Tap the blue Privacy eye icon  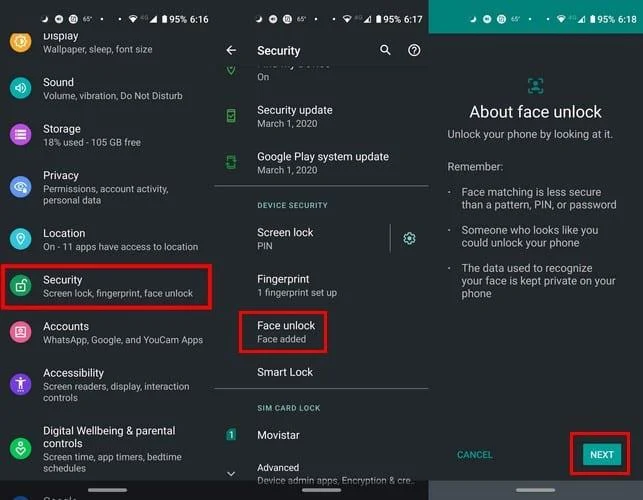(21, 187)
